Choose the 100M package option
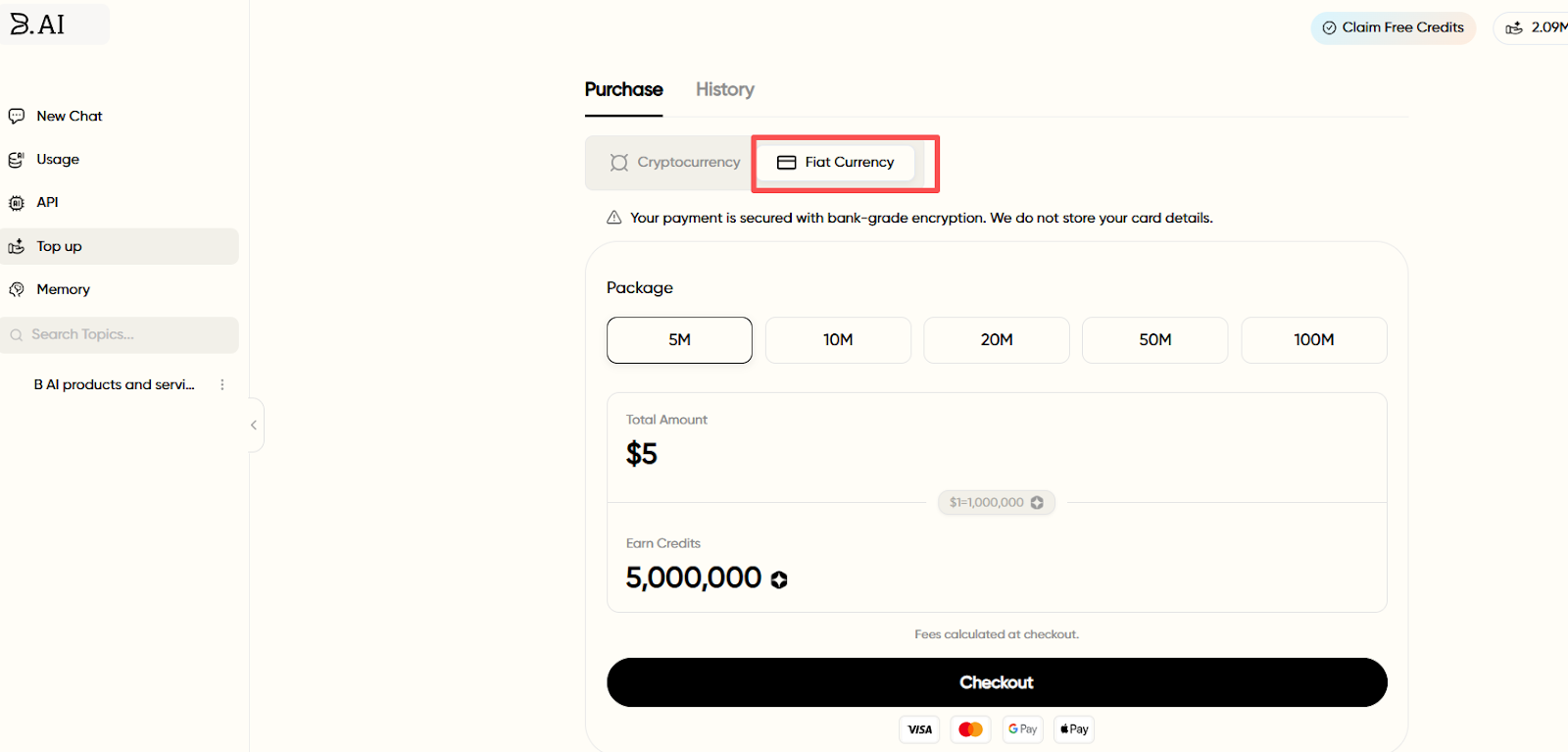 [1313, 340]
